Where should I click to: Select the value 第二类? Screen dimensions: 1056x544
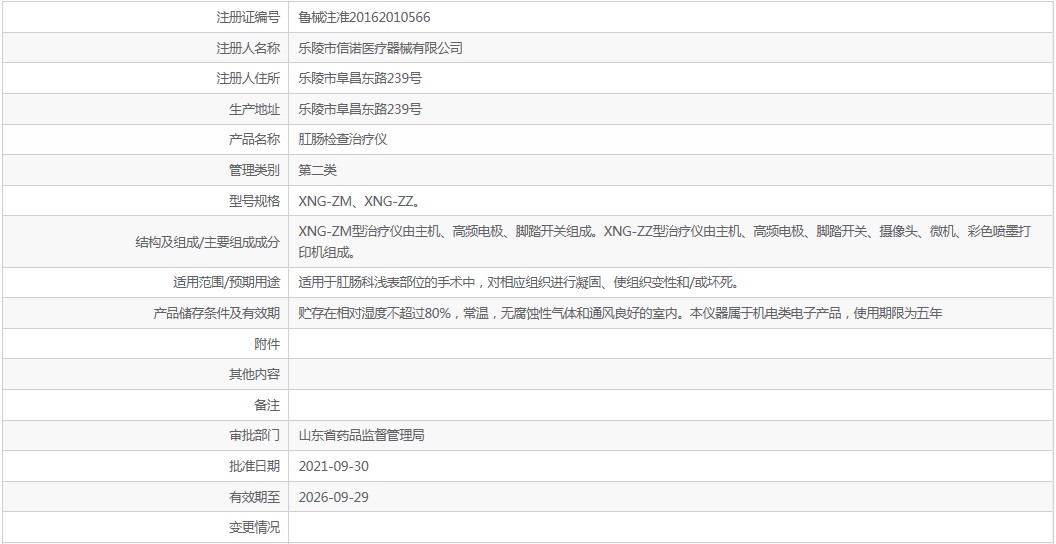317,170
